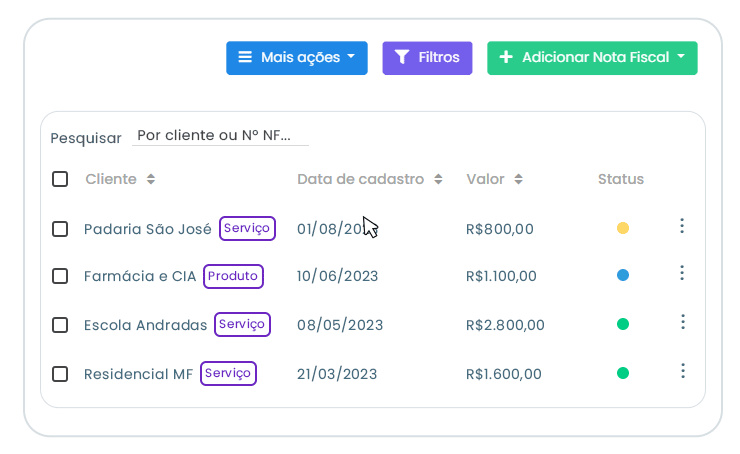This screenshot has width=740, height=454.
Task: Select the Farmácia e CIA row checkbox
Action: tap(60, 276)
